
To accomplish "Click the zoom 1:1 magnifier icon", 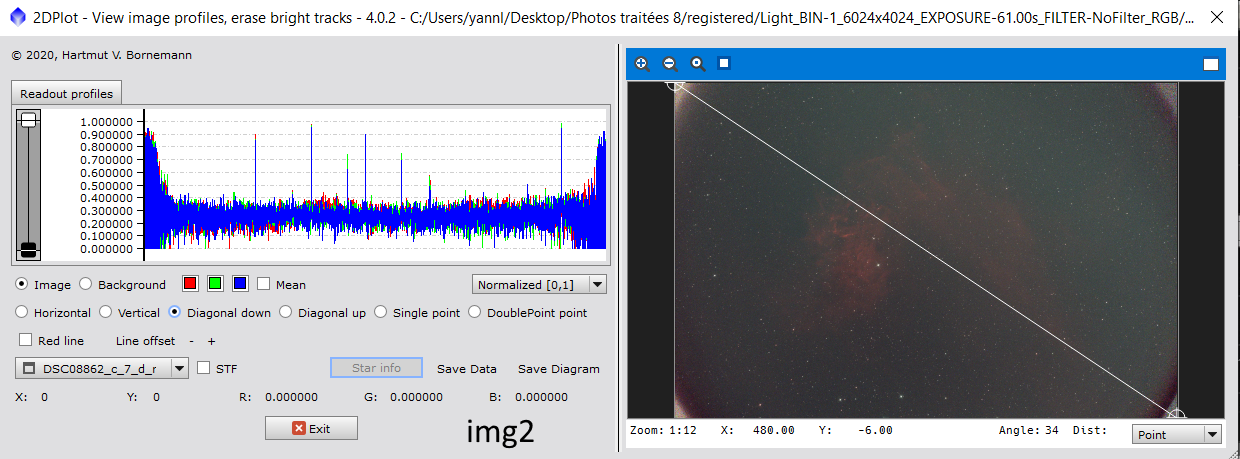I will (698, 64).
